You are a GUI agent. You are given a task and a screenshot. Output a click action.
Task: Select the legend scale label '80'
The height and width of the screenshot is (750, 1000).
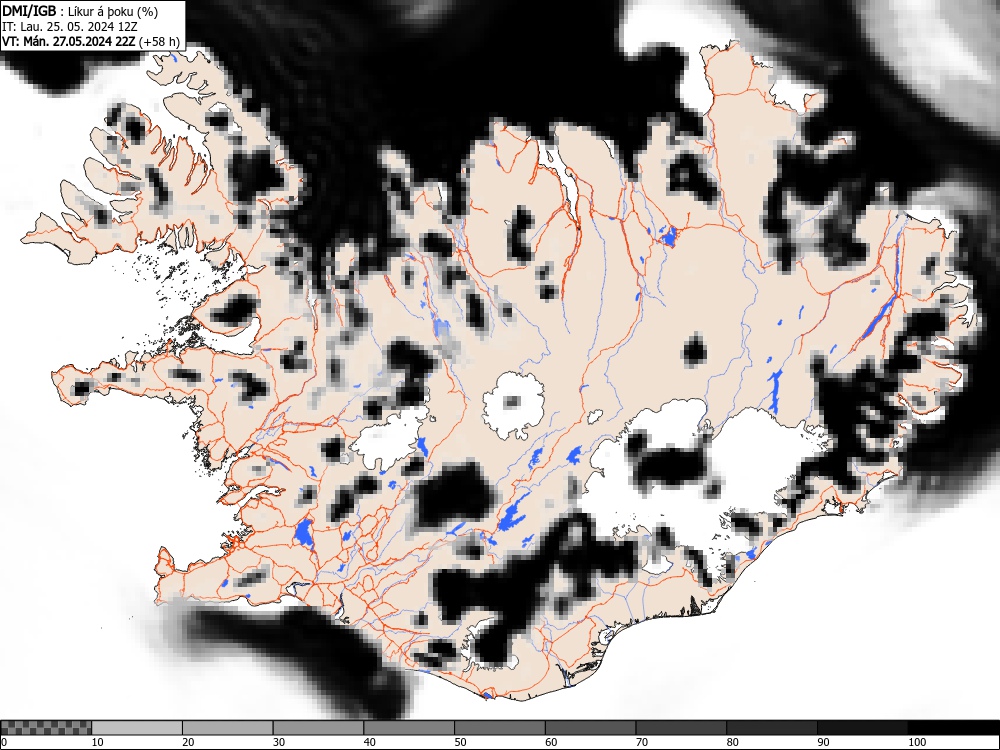tap(732, 742)
